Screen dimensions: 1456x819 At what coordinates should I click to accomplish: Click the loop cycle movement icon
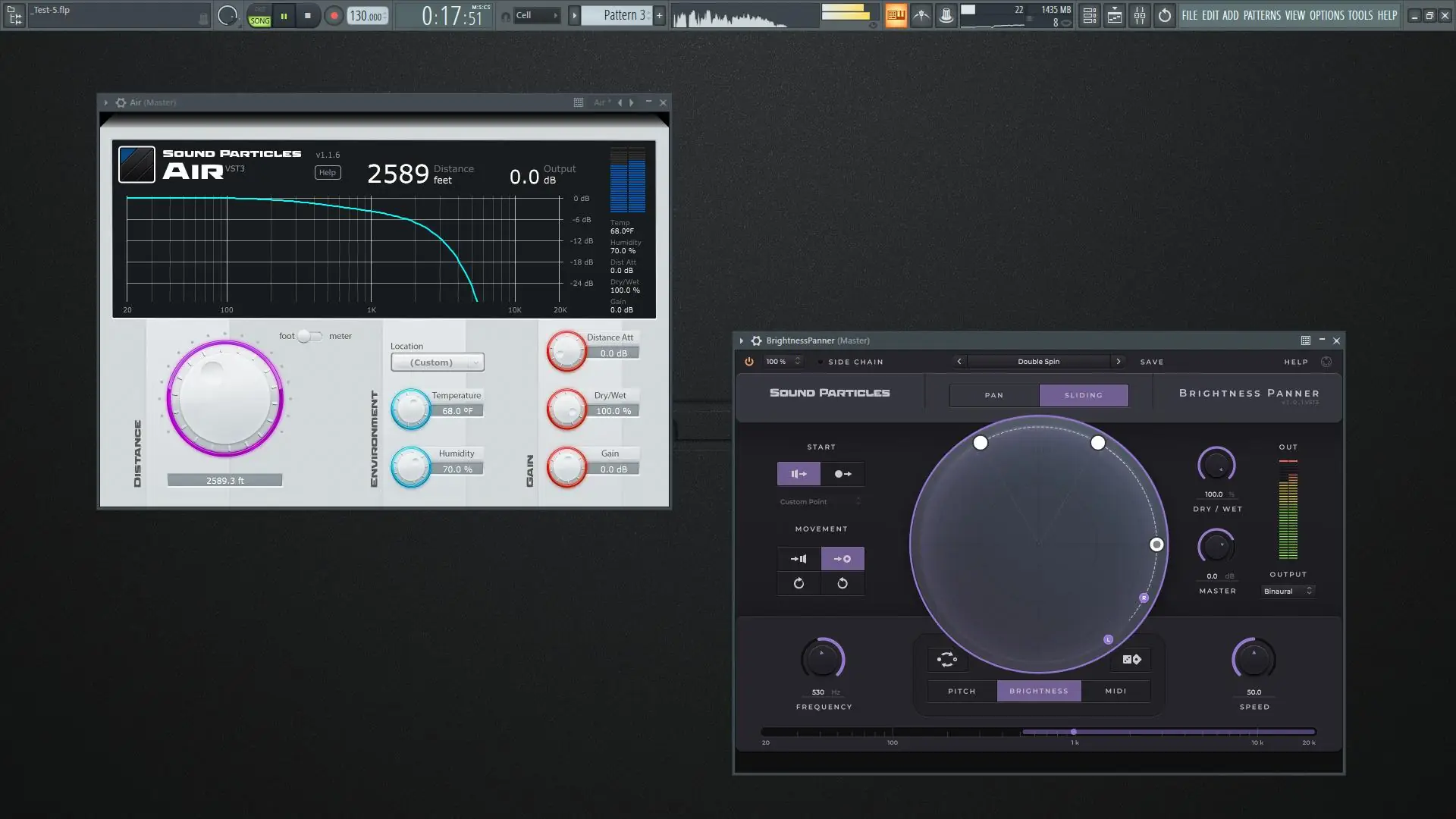pyautogui.click(x=946, y=660)
